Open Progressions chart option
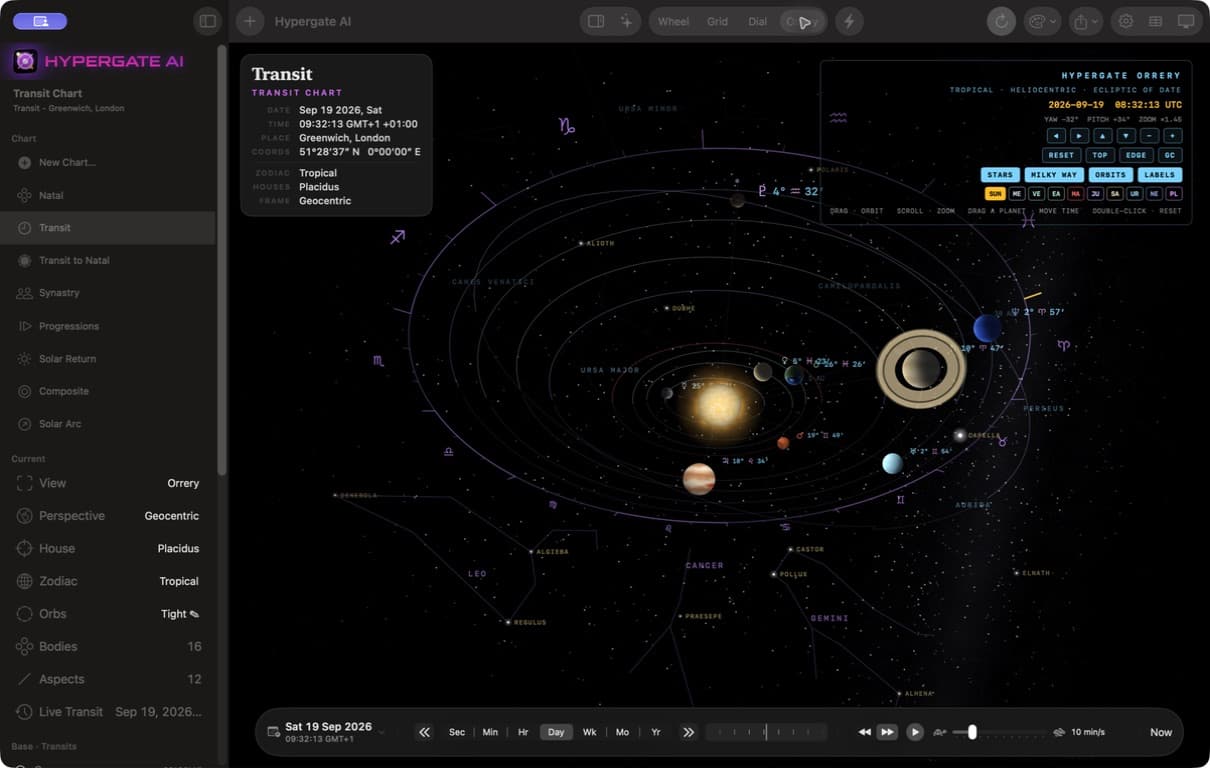 (108, 326)
